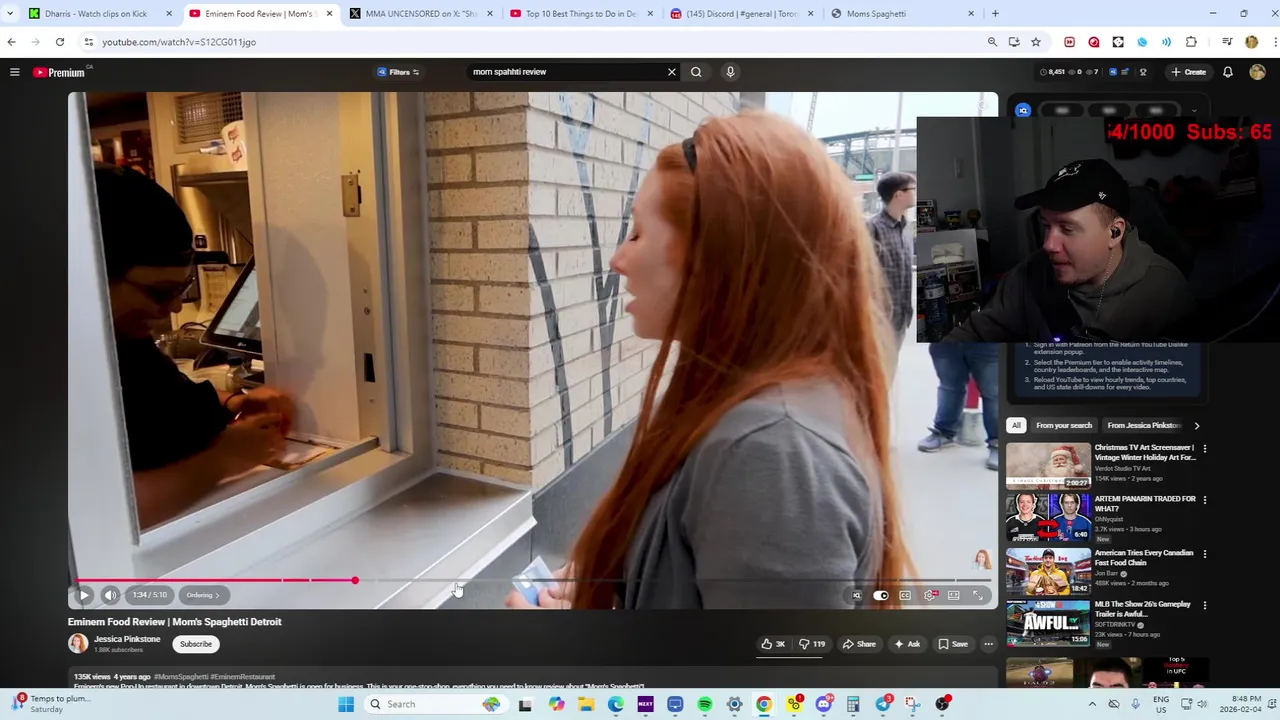Image resolution: width=1280 pixels, height=720 pixels.
Task: Open Discord from the taskbar
Action: (824, 704)
